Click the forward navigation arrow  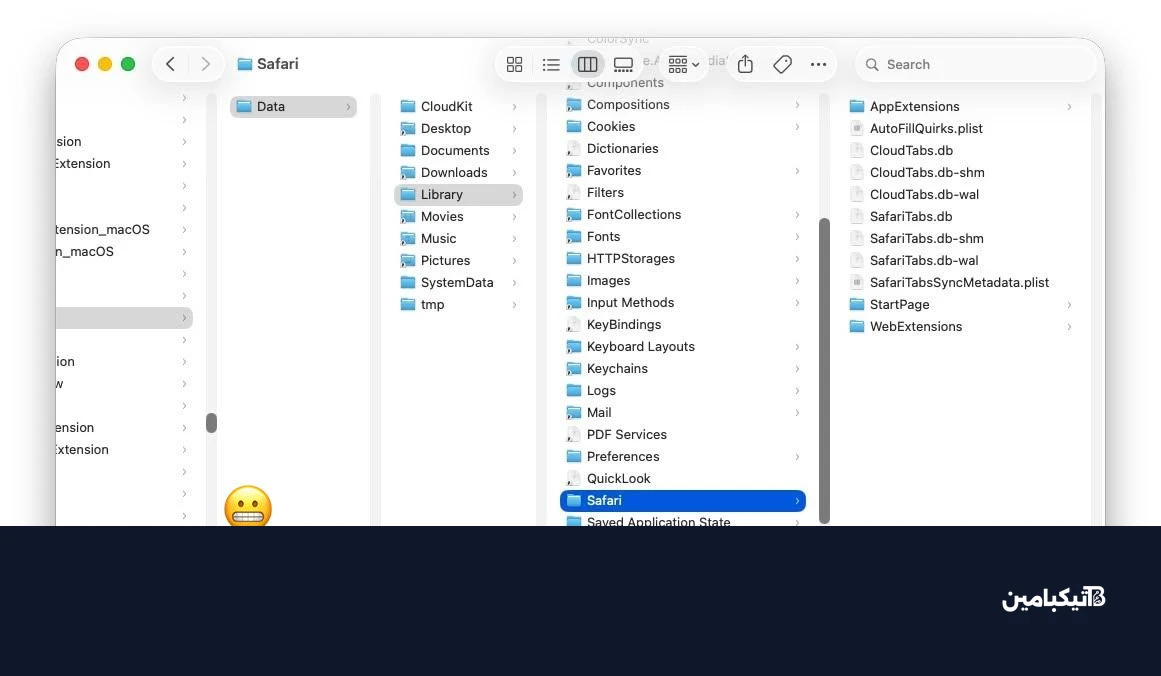[205, 63]
